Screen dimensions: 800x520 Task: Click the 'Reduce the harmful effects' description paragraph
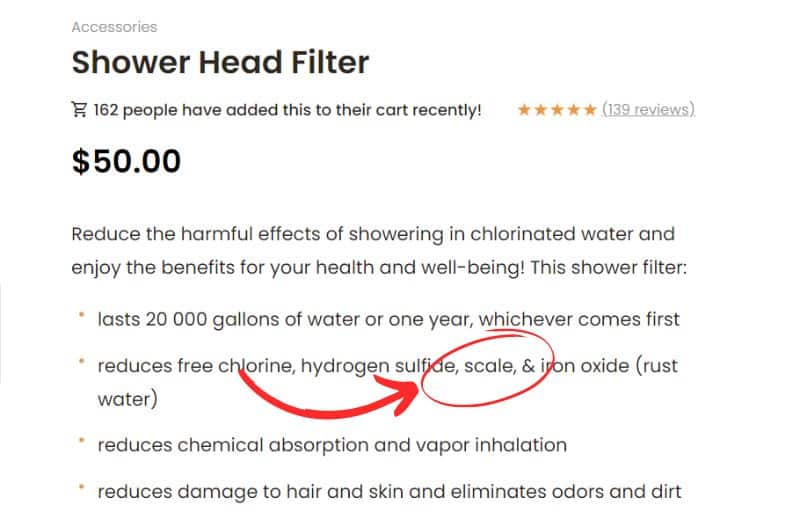[375, 251]
